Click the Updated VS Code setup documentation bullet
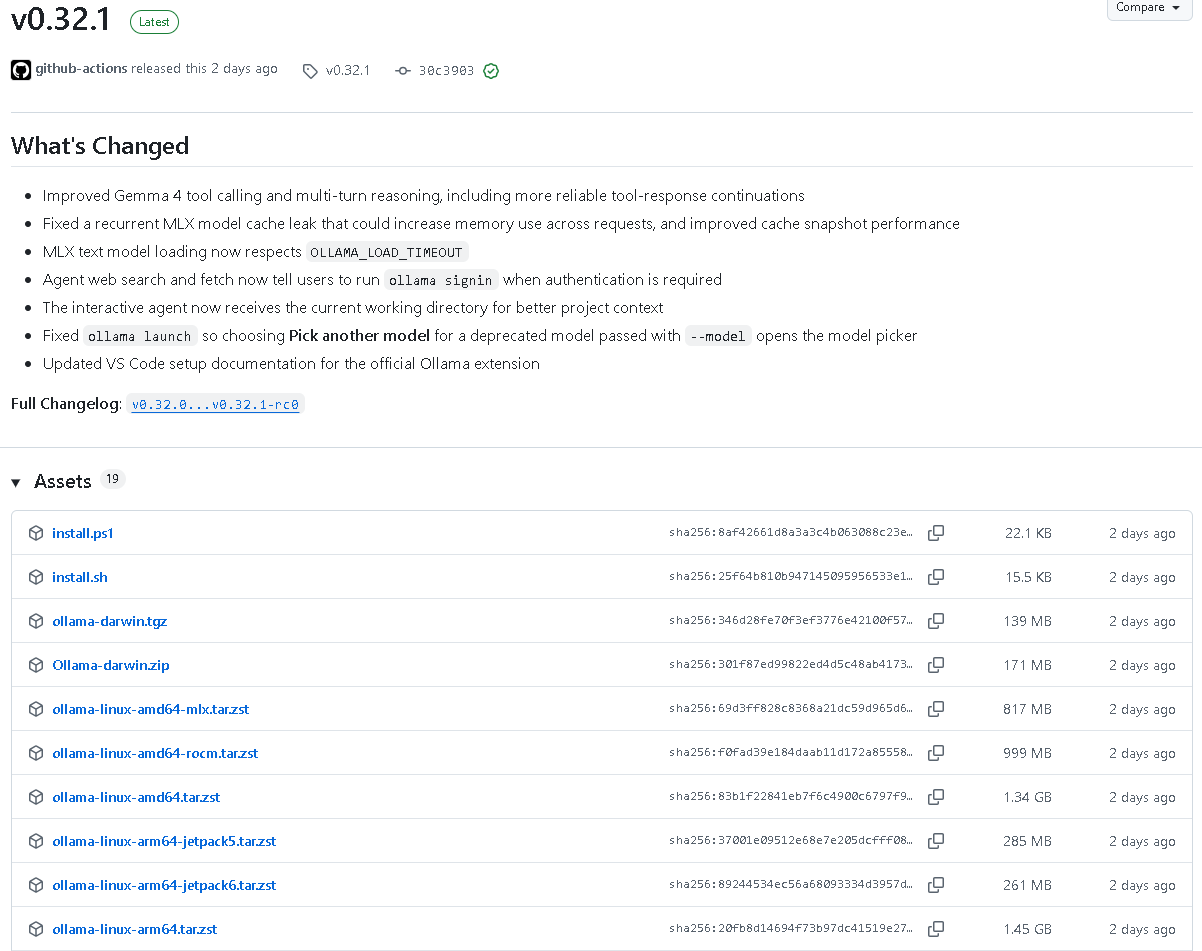Image resolution: width=1202 pixels, height=951 pixels. [x=291, y=364]
